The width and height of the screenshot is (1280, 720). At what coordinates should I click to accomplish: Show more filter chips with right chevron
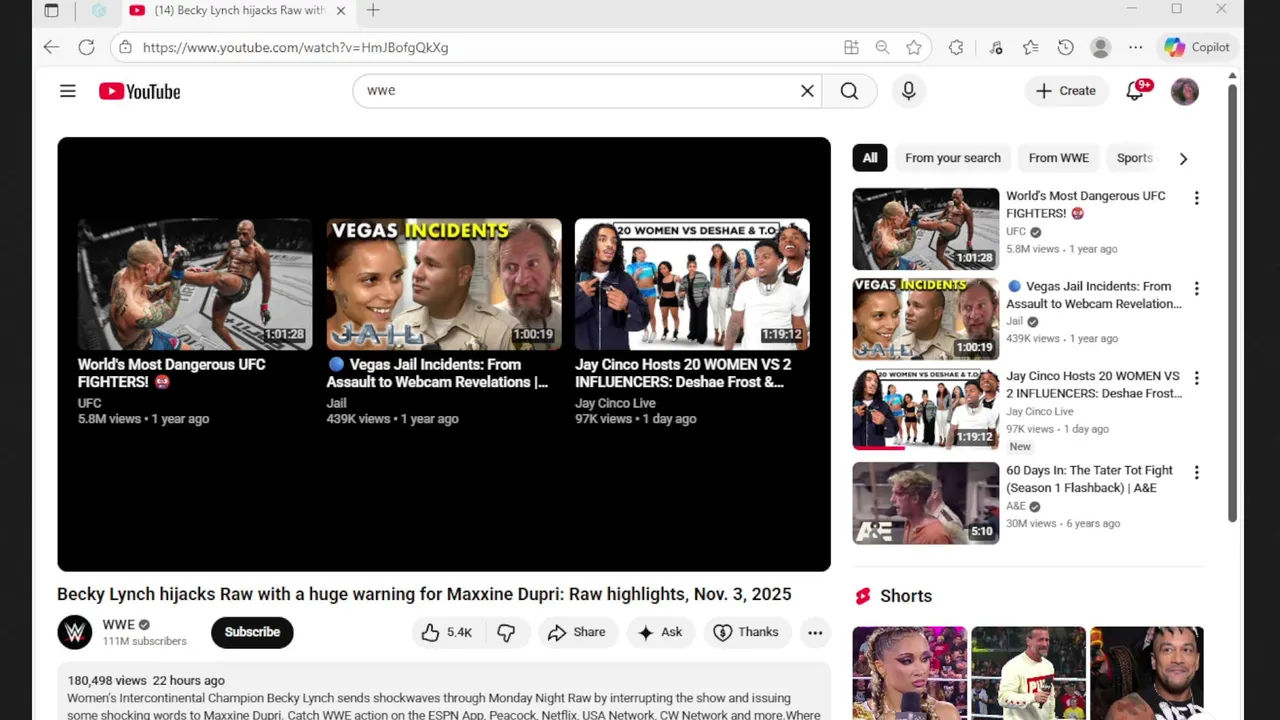point(1183,158)
